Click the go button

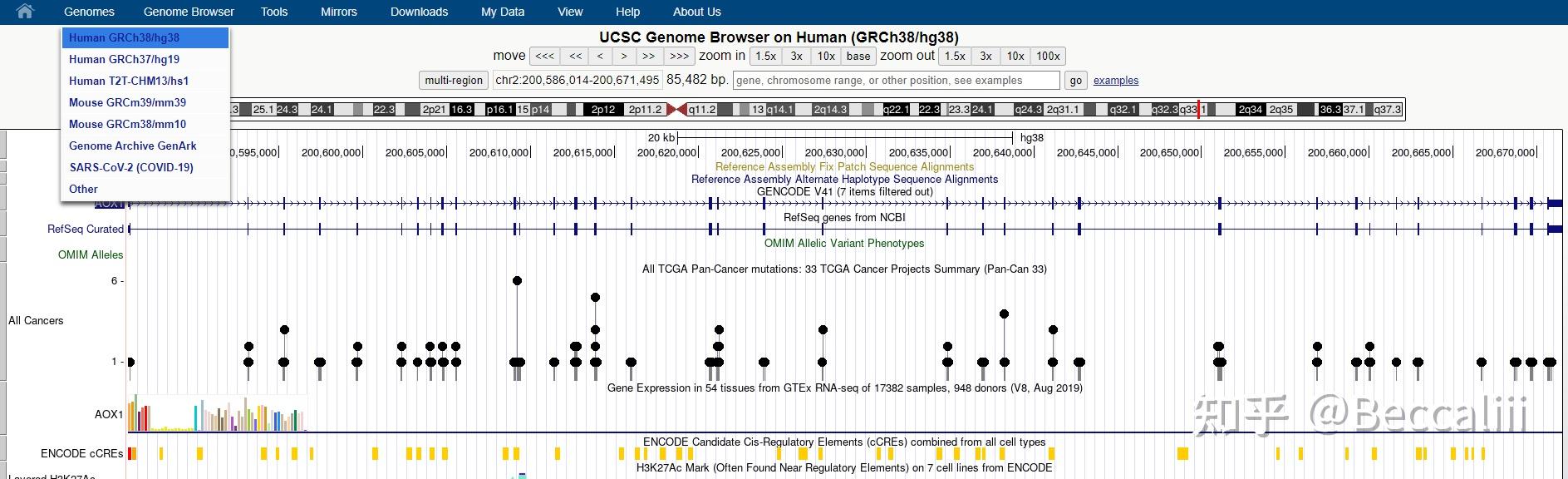point(1076,80)
